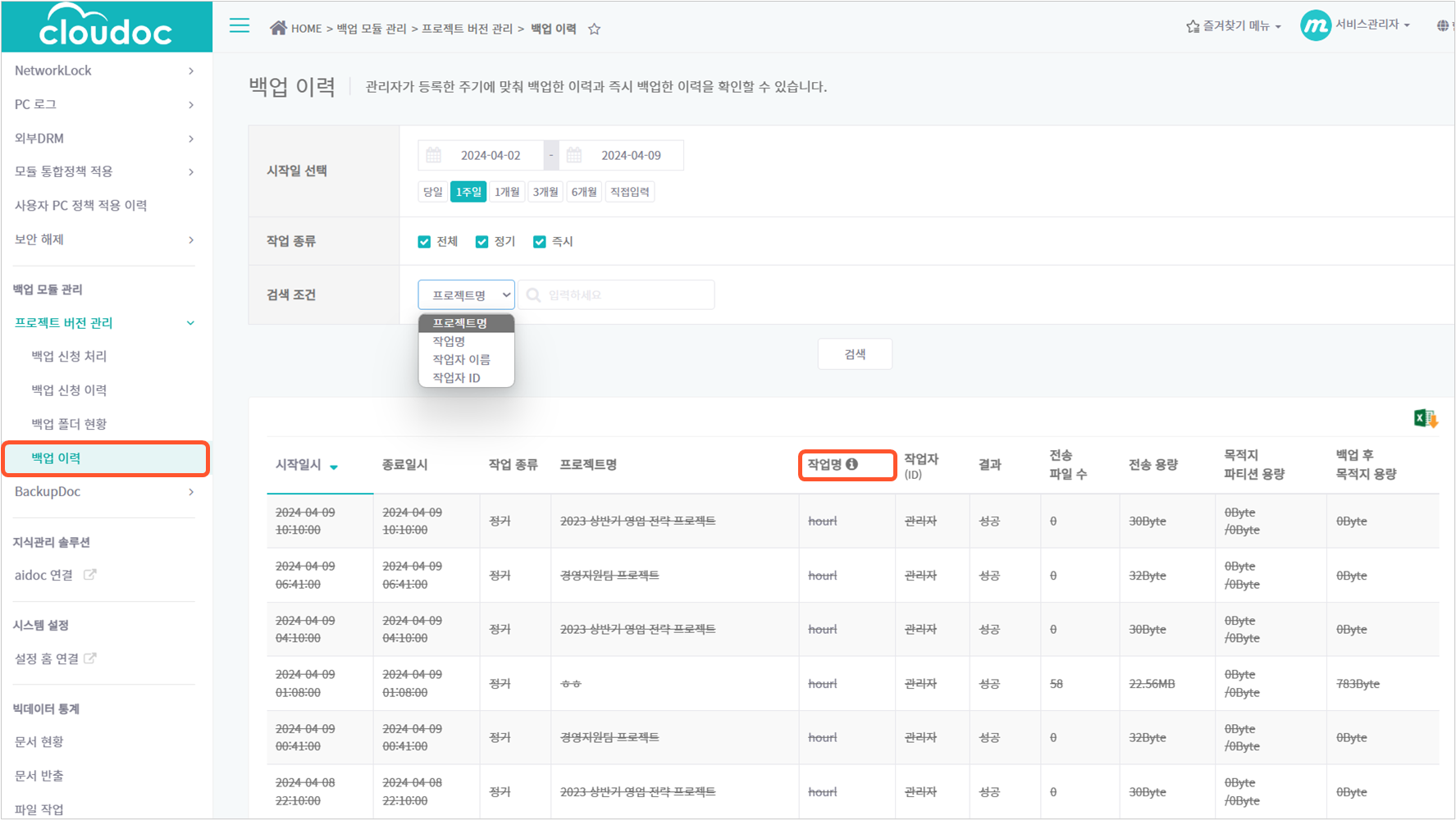Click the 2024-04-09 end date field
1456x820 pixels.
pyautogui.click(x=631, y=155)
